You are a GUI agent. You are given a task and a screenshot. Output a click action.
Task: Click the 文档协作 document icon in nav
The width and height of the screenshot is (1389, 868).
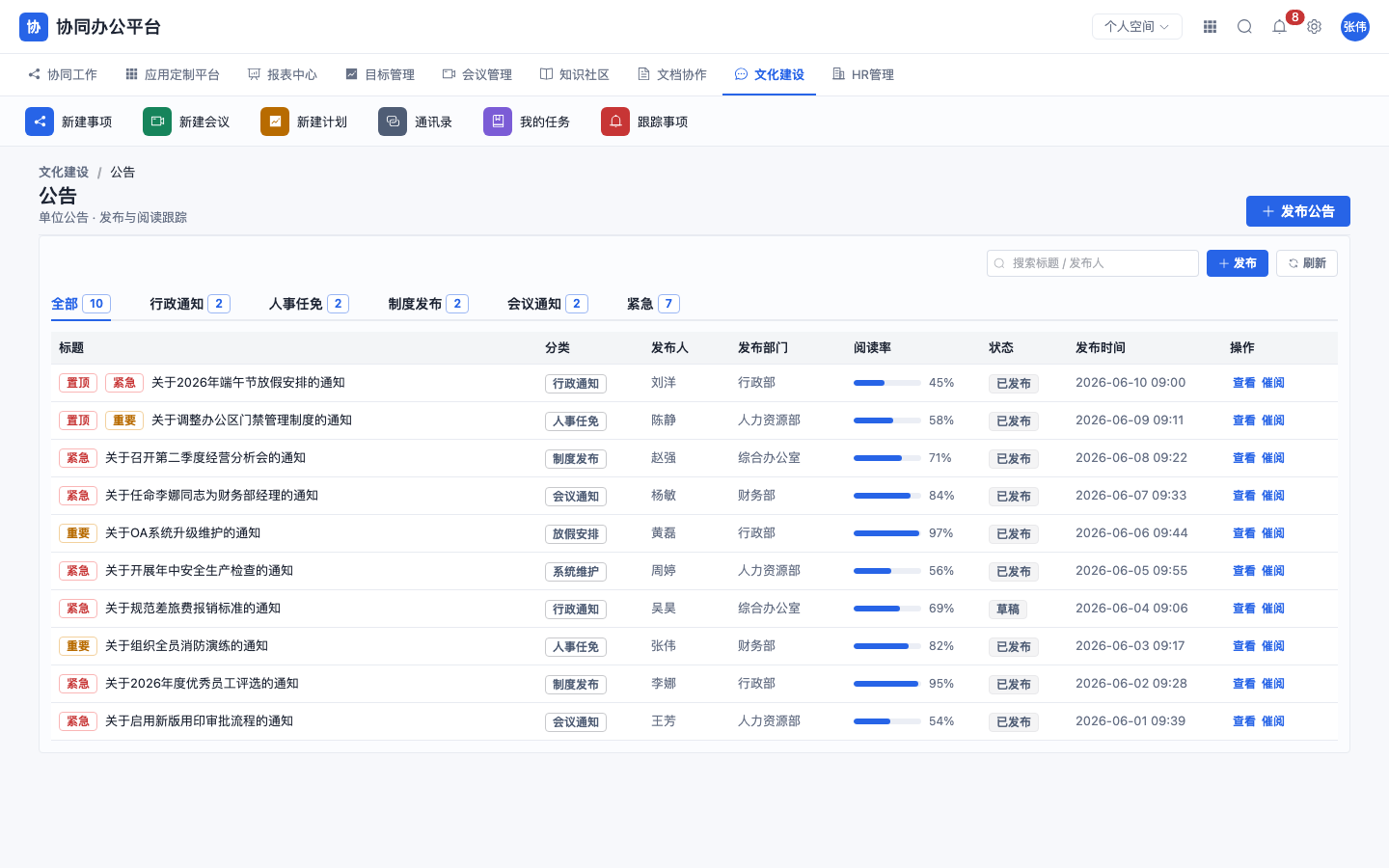pyautogui.click(x=644, y=74)
